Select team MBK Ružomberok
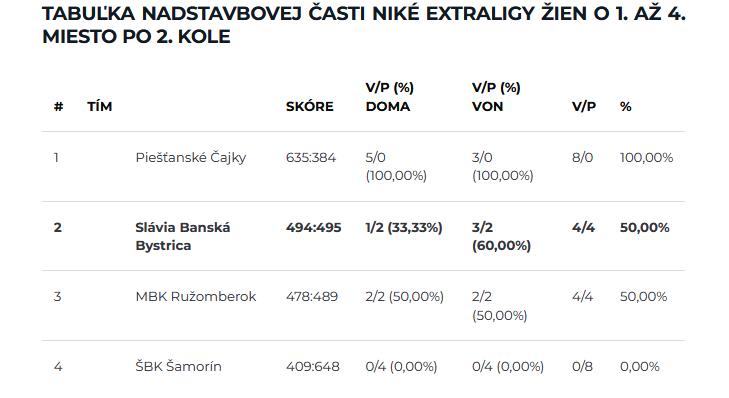This screenshot has height=398, width=729. coord(196,297)
